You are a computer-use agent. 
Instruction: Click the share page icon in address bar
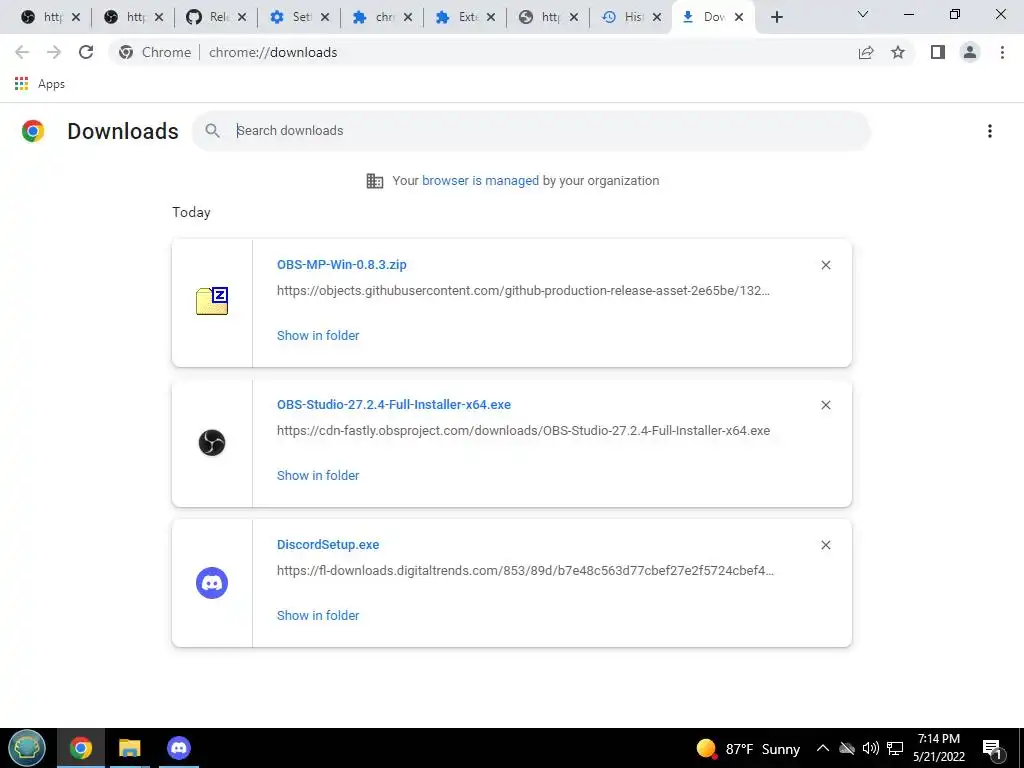tap(866, 52)
